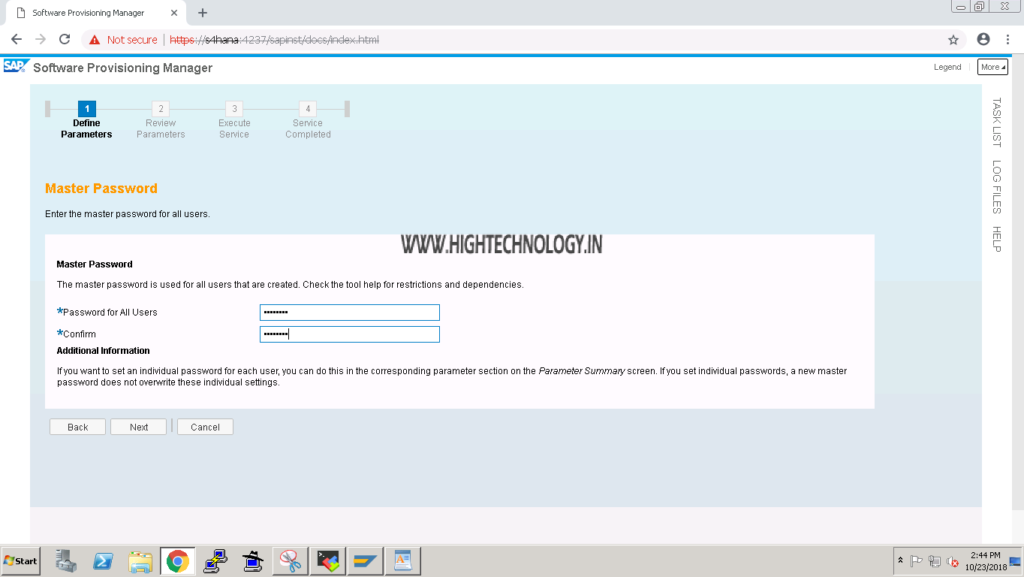This screenshot has width=1024, height=577.
Task: Select step 1 Define Parameters
Action: coord(86,120)
